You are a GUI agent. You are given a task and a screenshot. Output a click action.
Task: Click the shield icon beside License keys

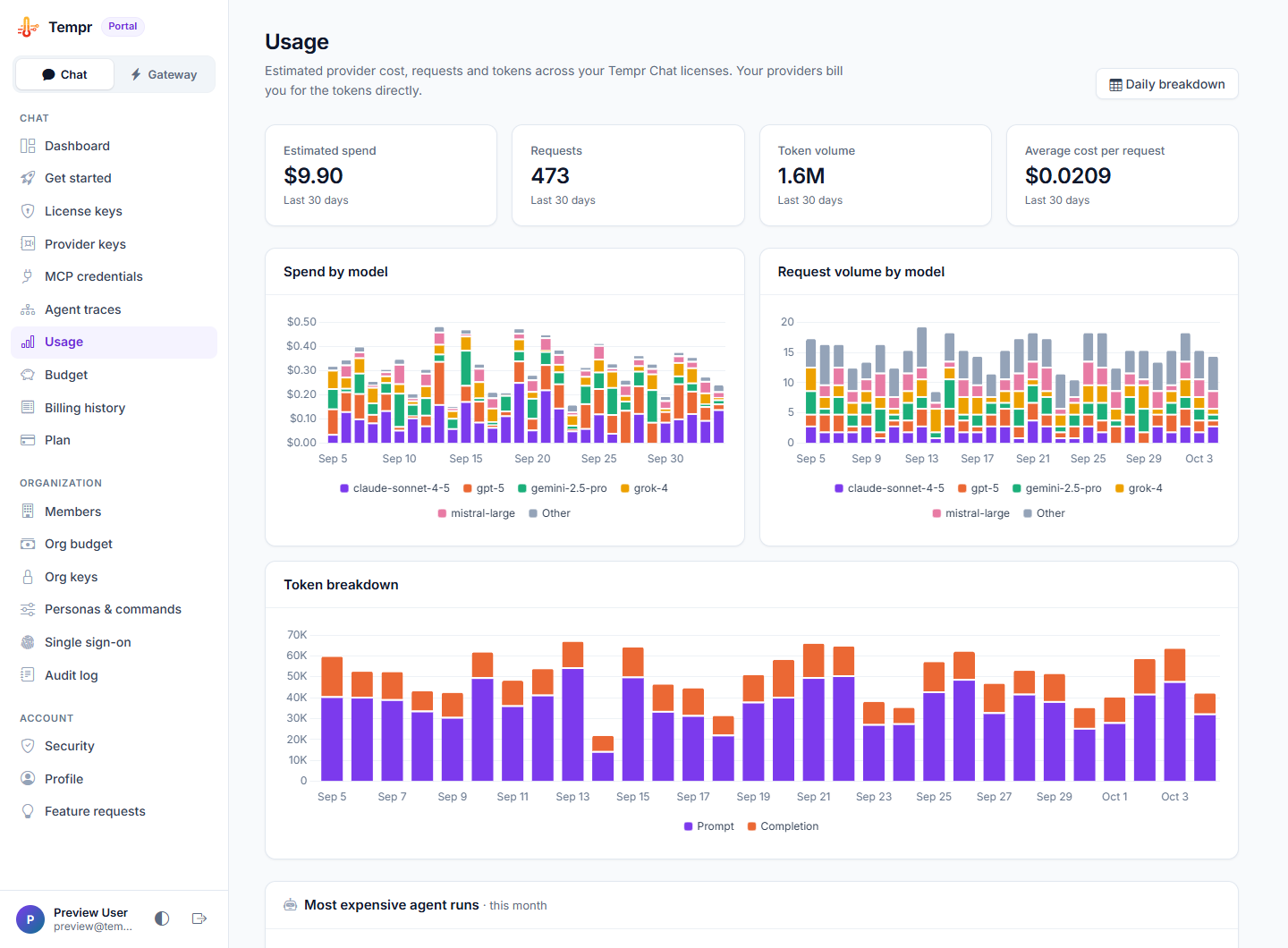click(x=28, y=211)
